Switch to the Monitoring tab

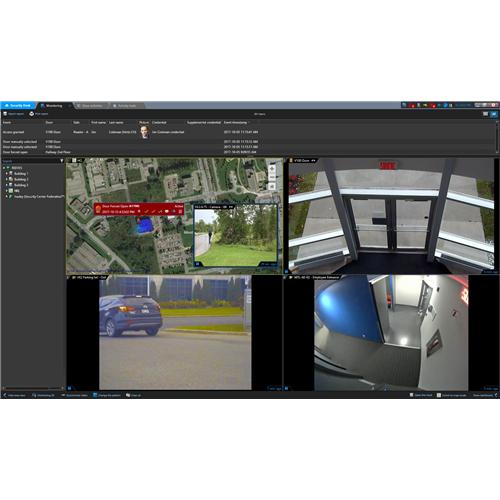coord(53,106)
